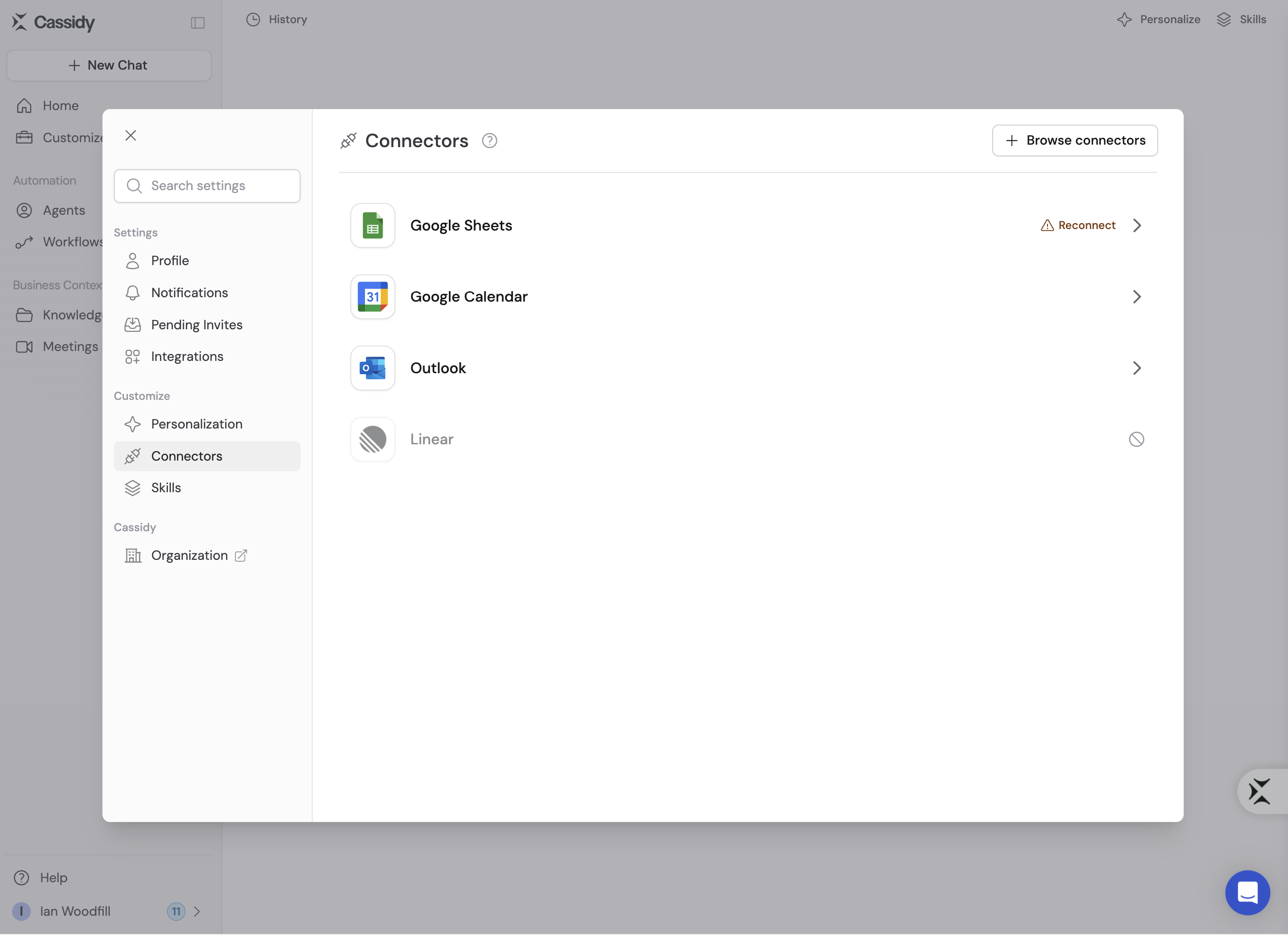
Task: Click the notification count badge 11
Action: point(176,912)
